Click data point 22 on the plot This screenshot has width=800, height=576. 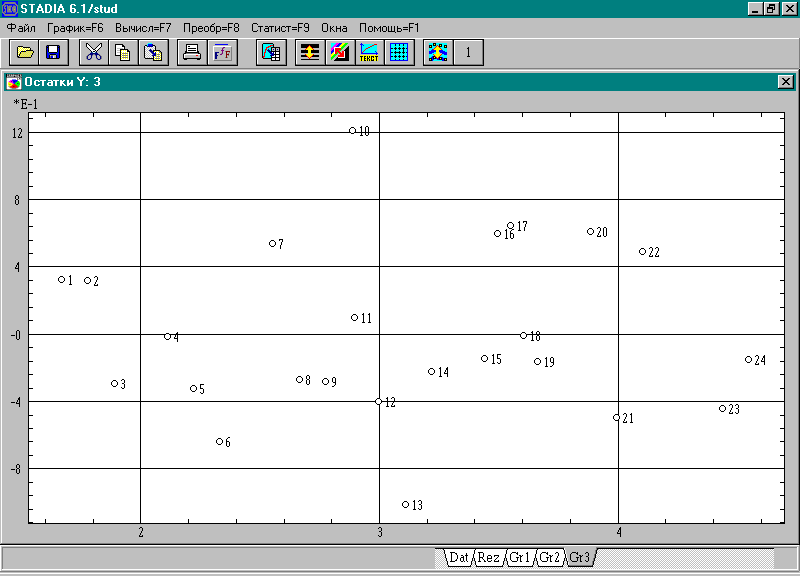point(643,252)
